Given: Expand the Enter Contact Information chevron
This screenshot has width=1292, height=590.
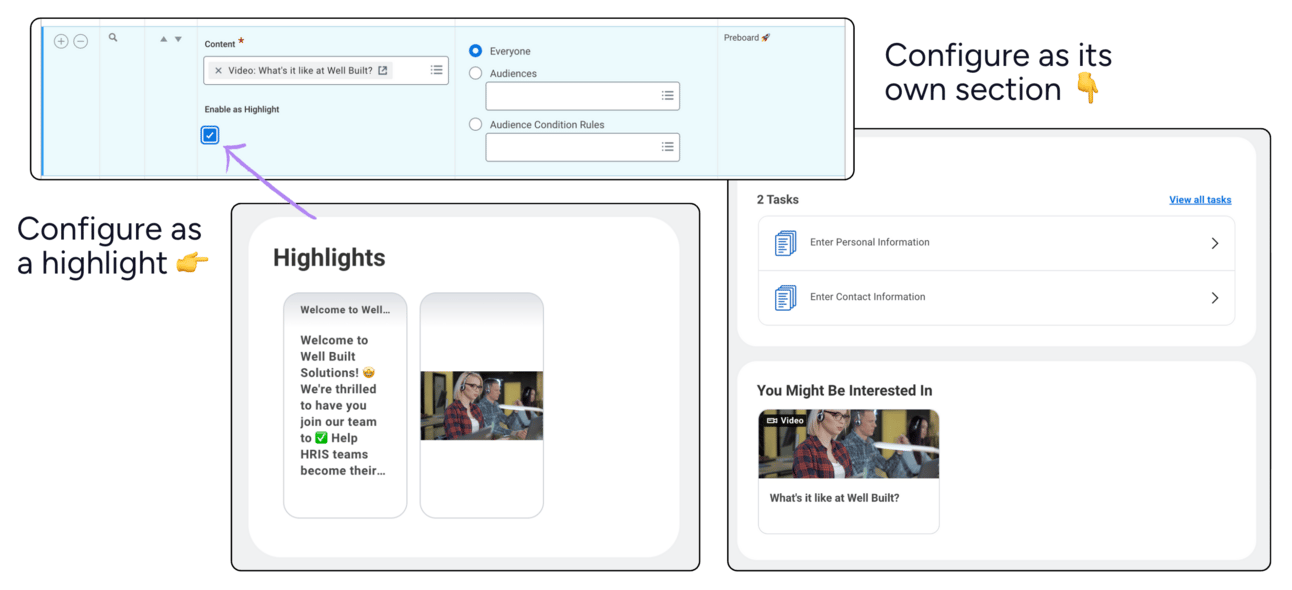Looking at the screenshot, I should [x=1215, y=298].
